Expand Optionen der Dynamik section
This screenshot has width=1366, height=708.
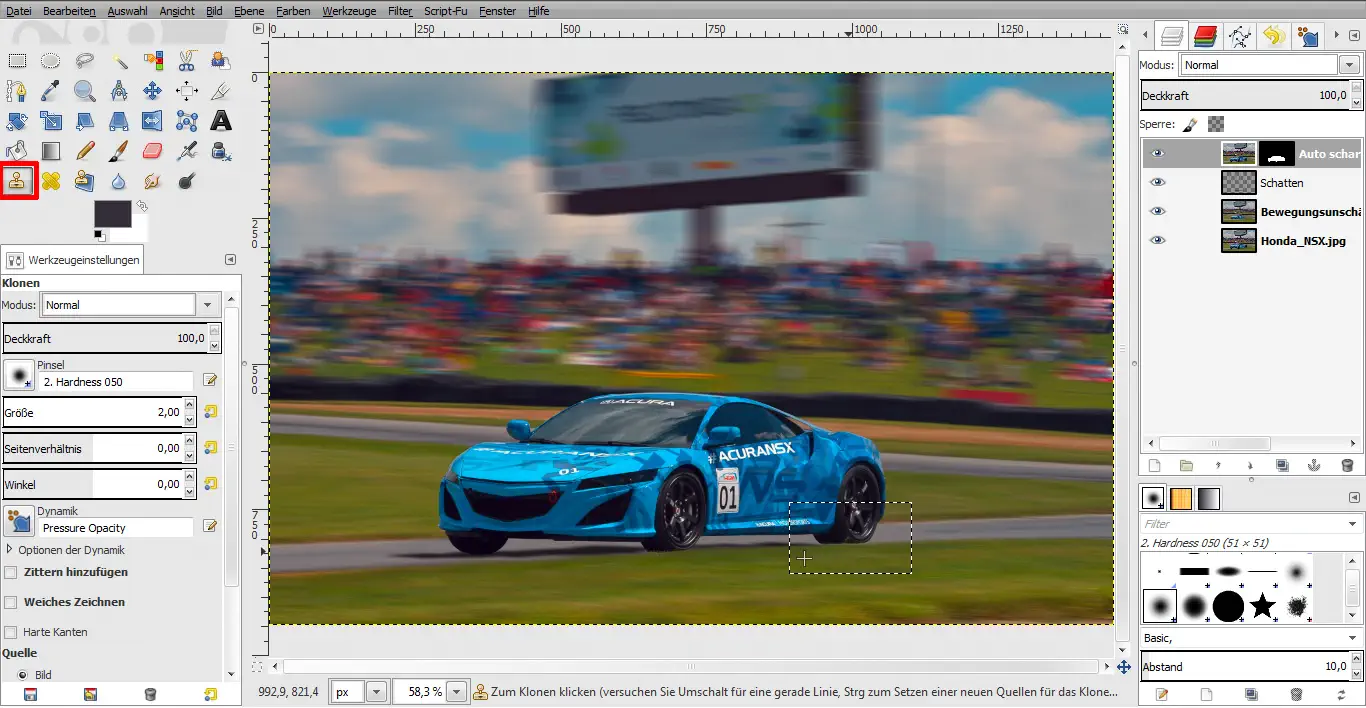click(10, 550)
